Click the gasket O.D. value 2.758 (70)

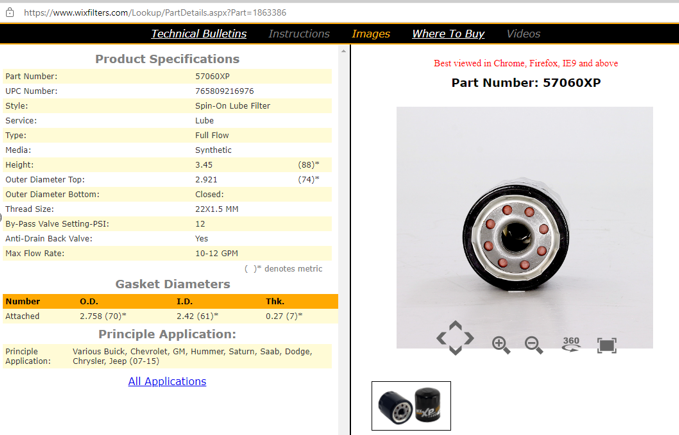point(103,316)
